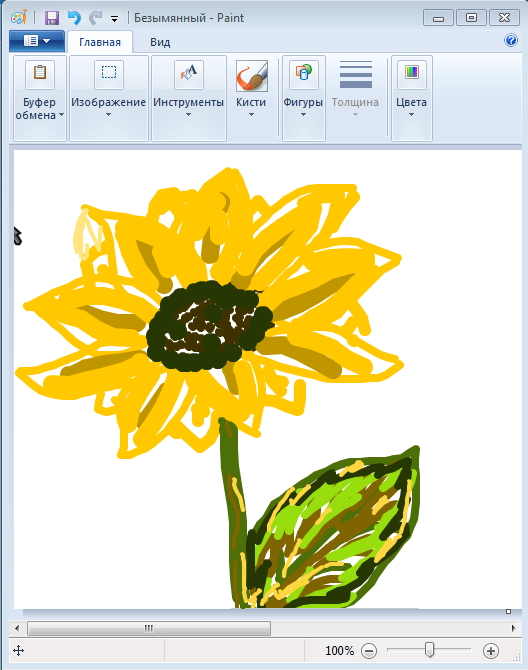Click the Изображение selection rectangle icon

pyautogui.click(x=109, y=74)
